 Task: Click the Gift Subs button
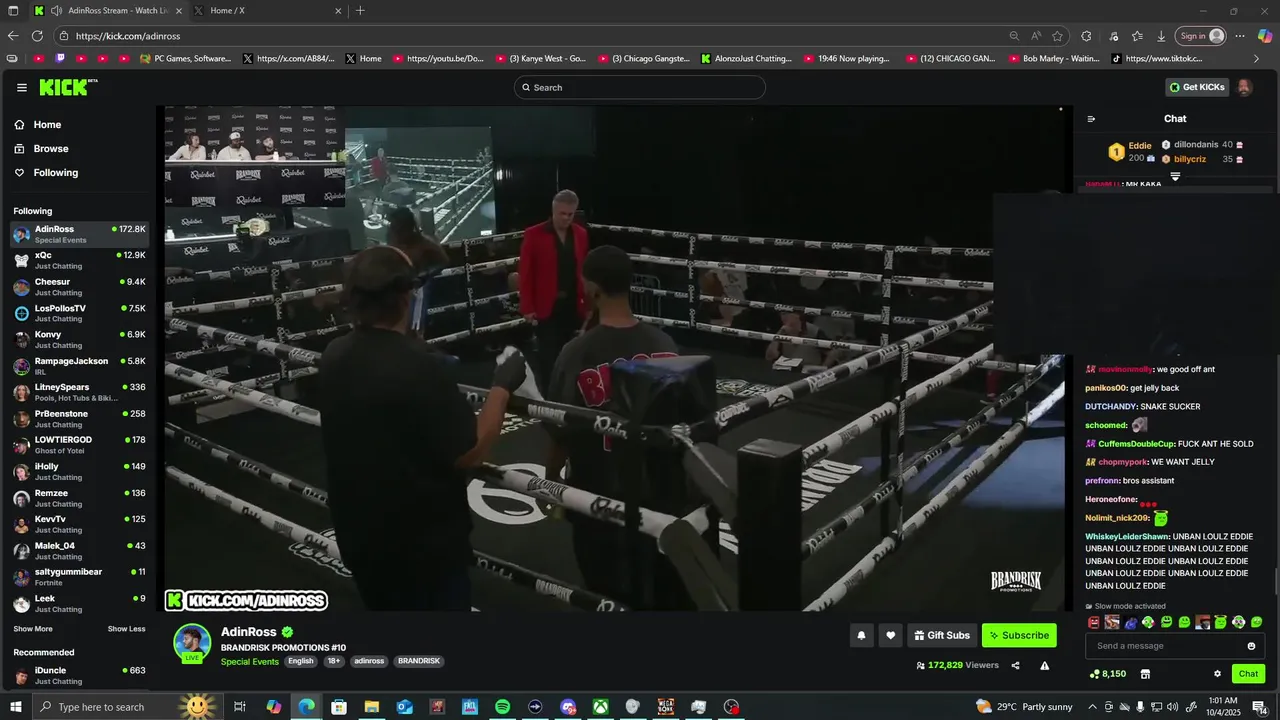pyautogui.click(x=942, y=635)
